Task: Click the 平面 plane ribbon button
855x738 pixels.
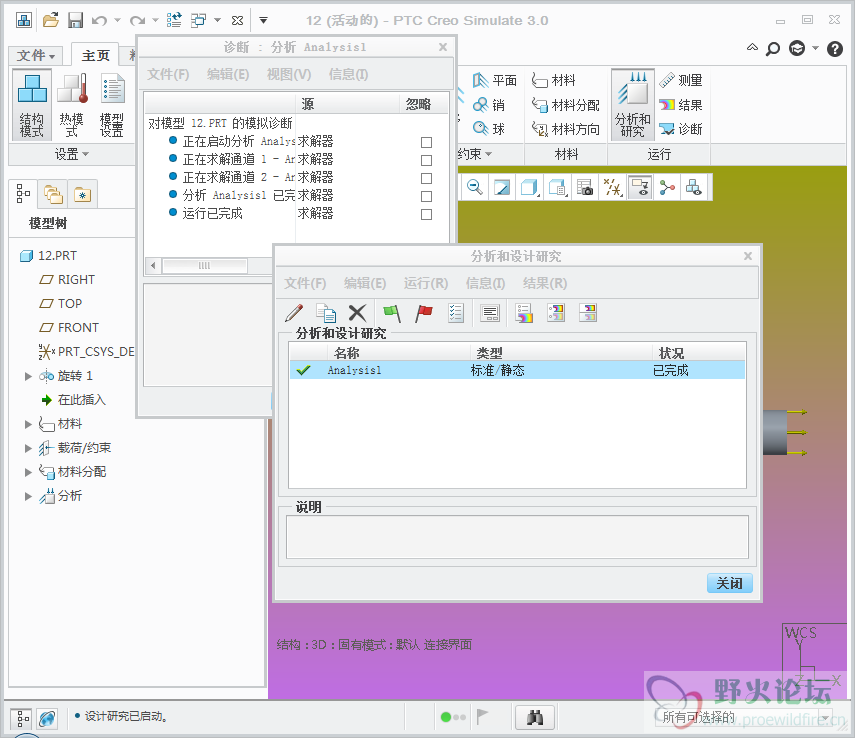Action: [x=495, y=80]
